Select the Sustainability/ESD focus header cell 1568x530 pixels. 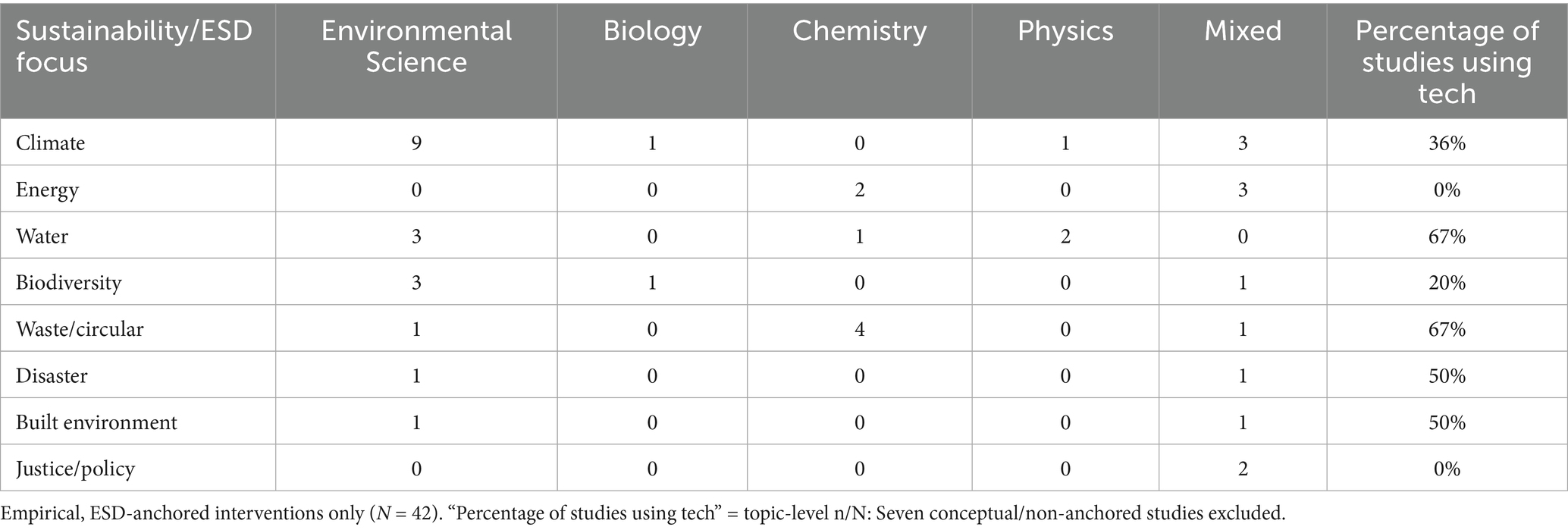[134, 46]
